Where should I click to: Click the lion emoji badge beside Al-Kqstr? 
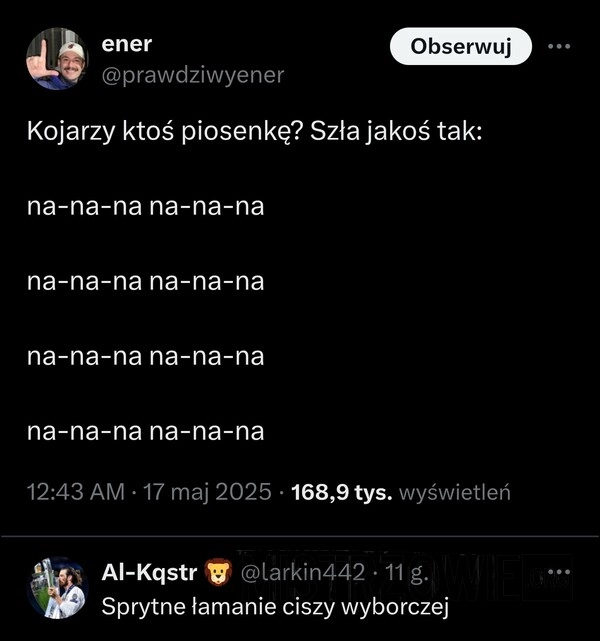coord(218,573)
